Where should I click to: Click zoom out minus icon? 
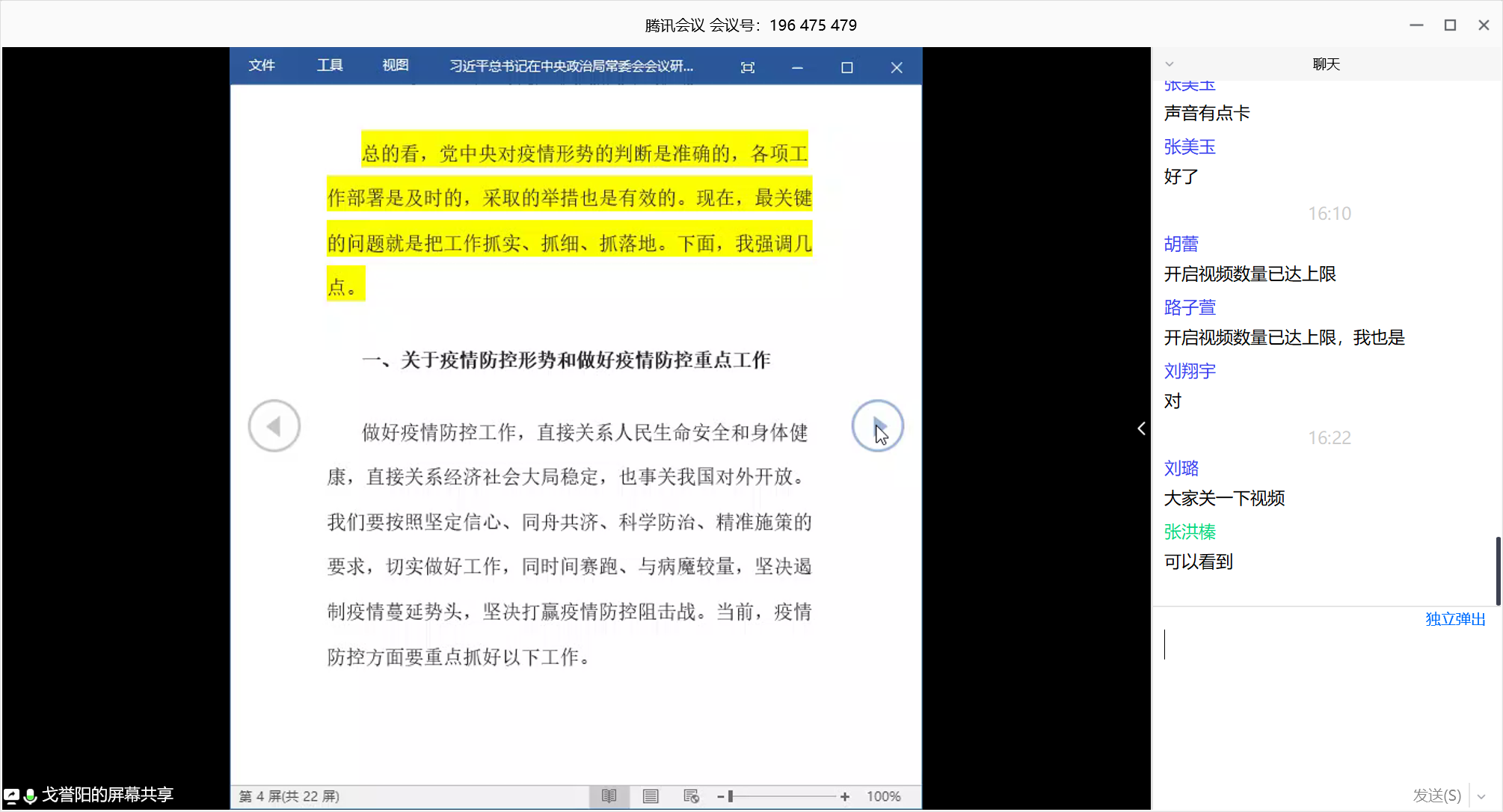click(721, 796)
